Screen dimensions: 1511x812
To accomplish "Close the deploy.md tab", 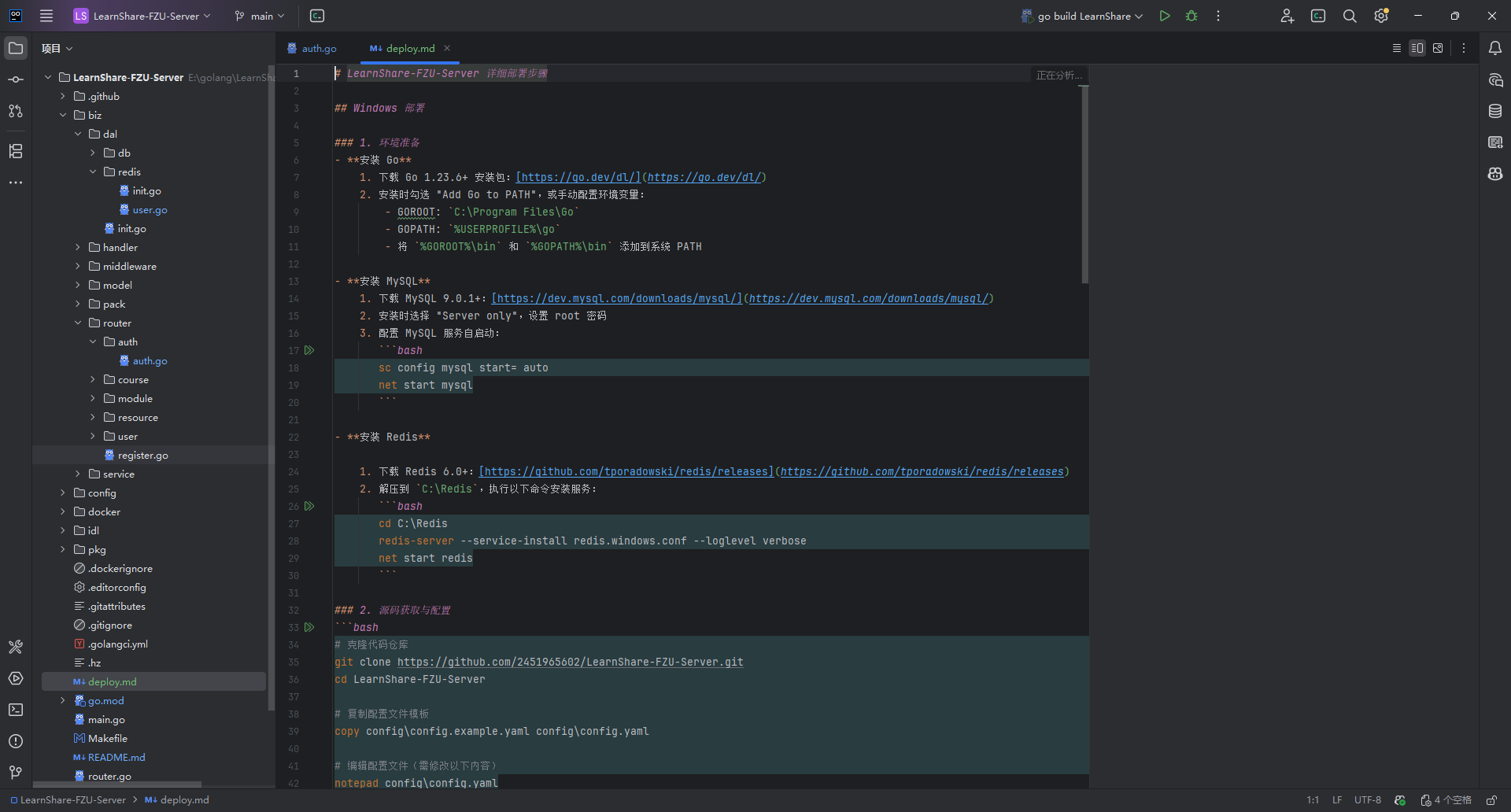I will (x=447, y=48).
